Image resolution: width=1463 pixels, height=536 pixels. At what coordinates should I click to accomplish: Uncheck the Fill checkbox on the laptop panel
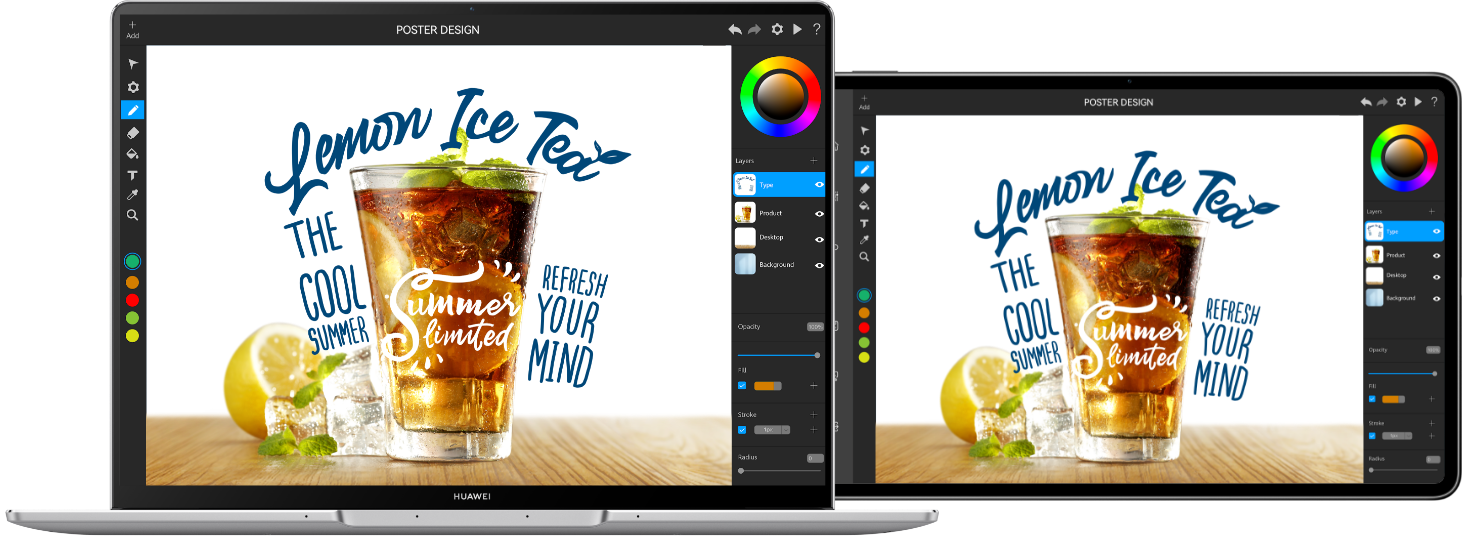742,385
